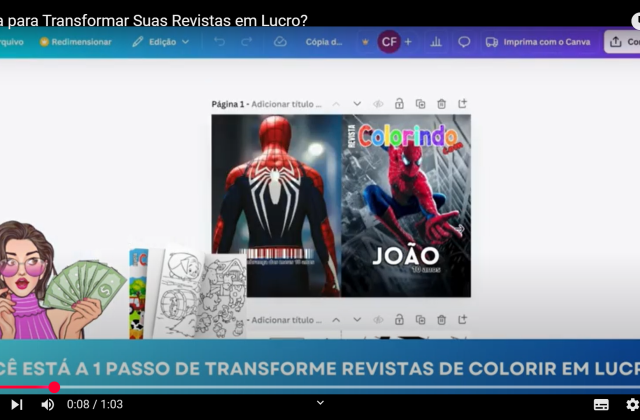Click the share upload button
640x420 pixels.
pyautogui.click(x=622, y=42)
